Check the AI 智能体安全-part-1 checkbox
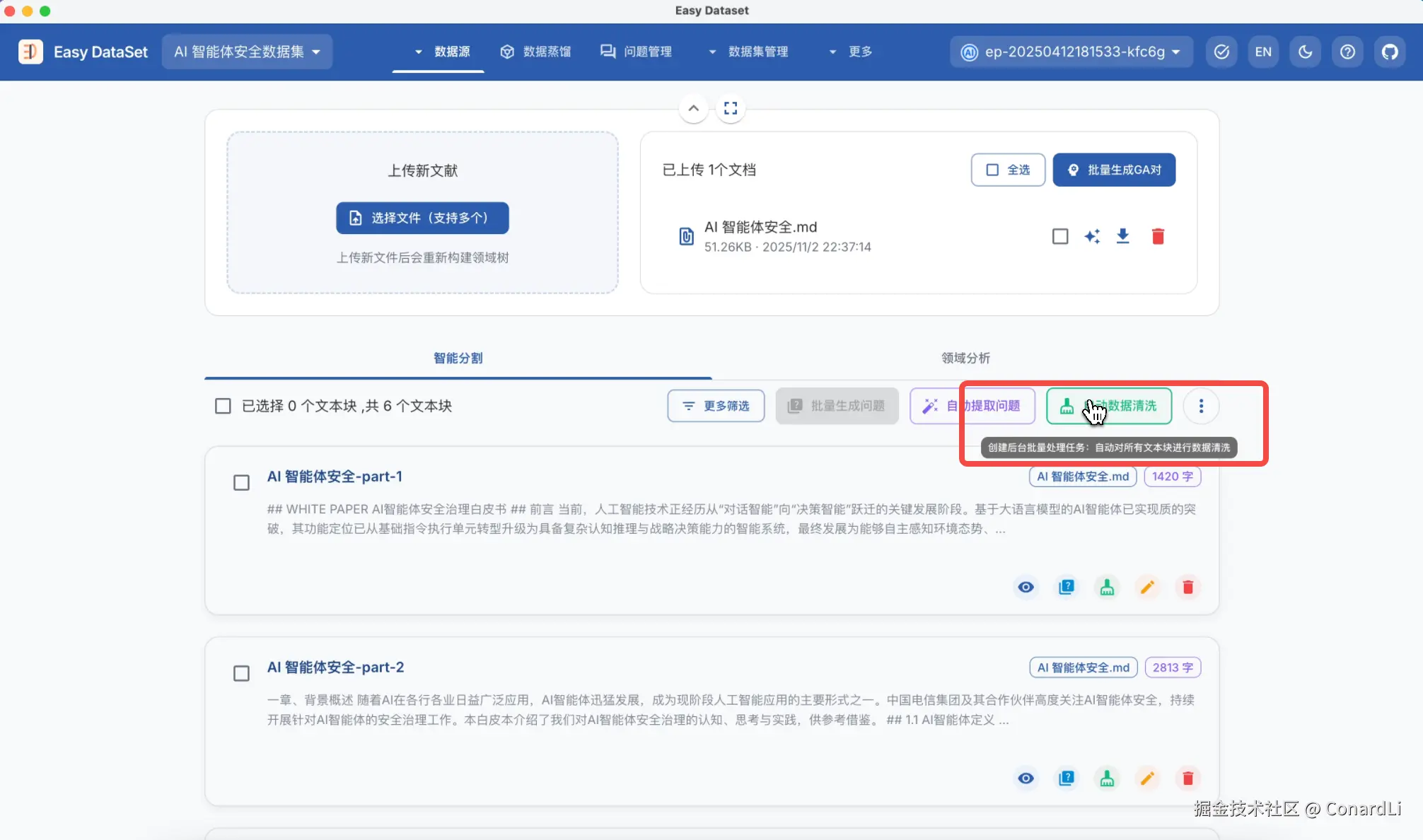This screenshot has height=840, width=1423. pos(241,483)
